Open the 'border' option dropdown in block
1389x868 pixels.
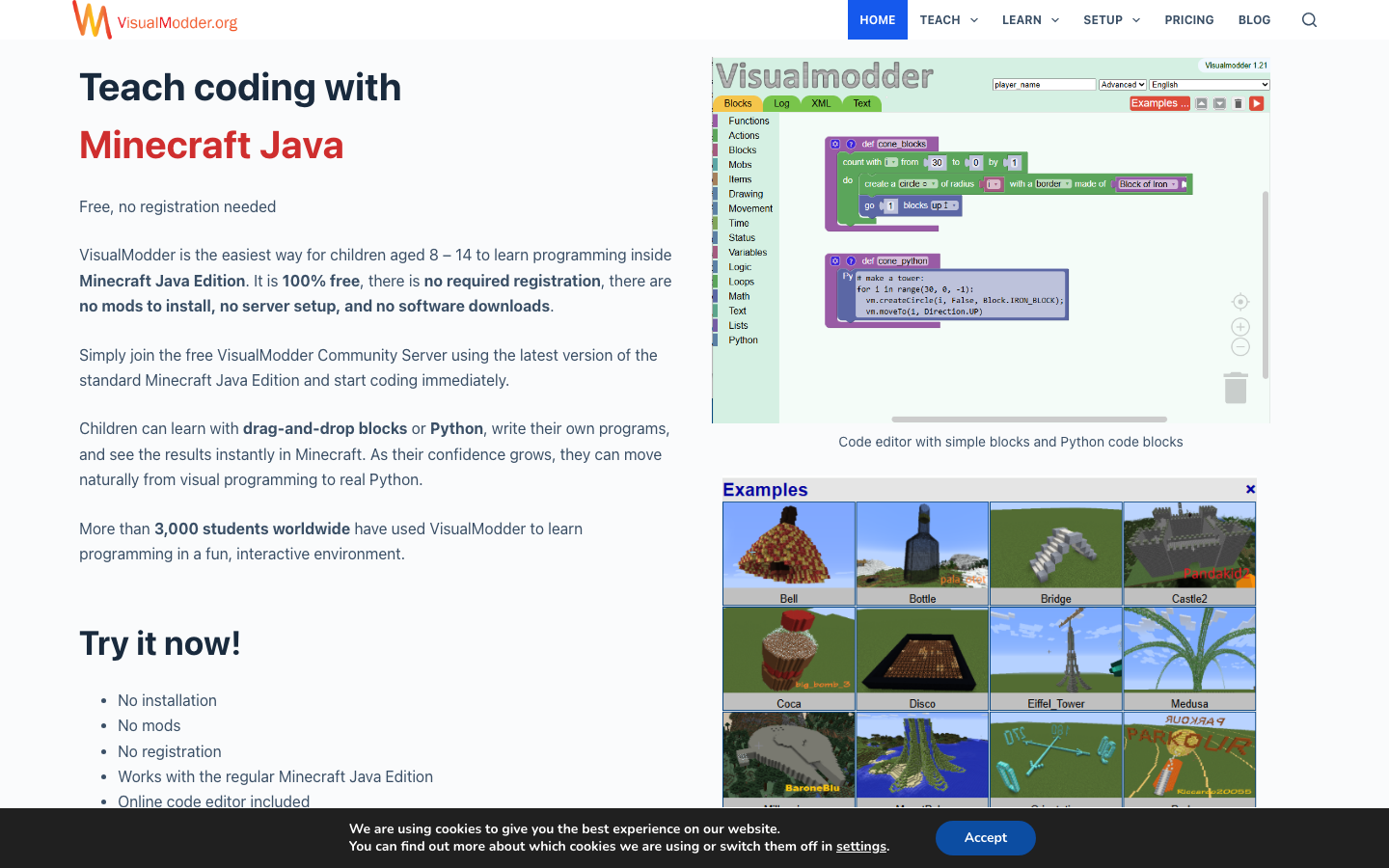(x=1053, y=184)
